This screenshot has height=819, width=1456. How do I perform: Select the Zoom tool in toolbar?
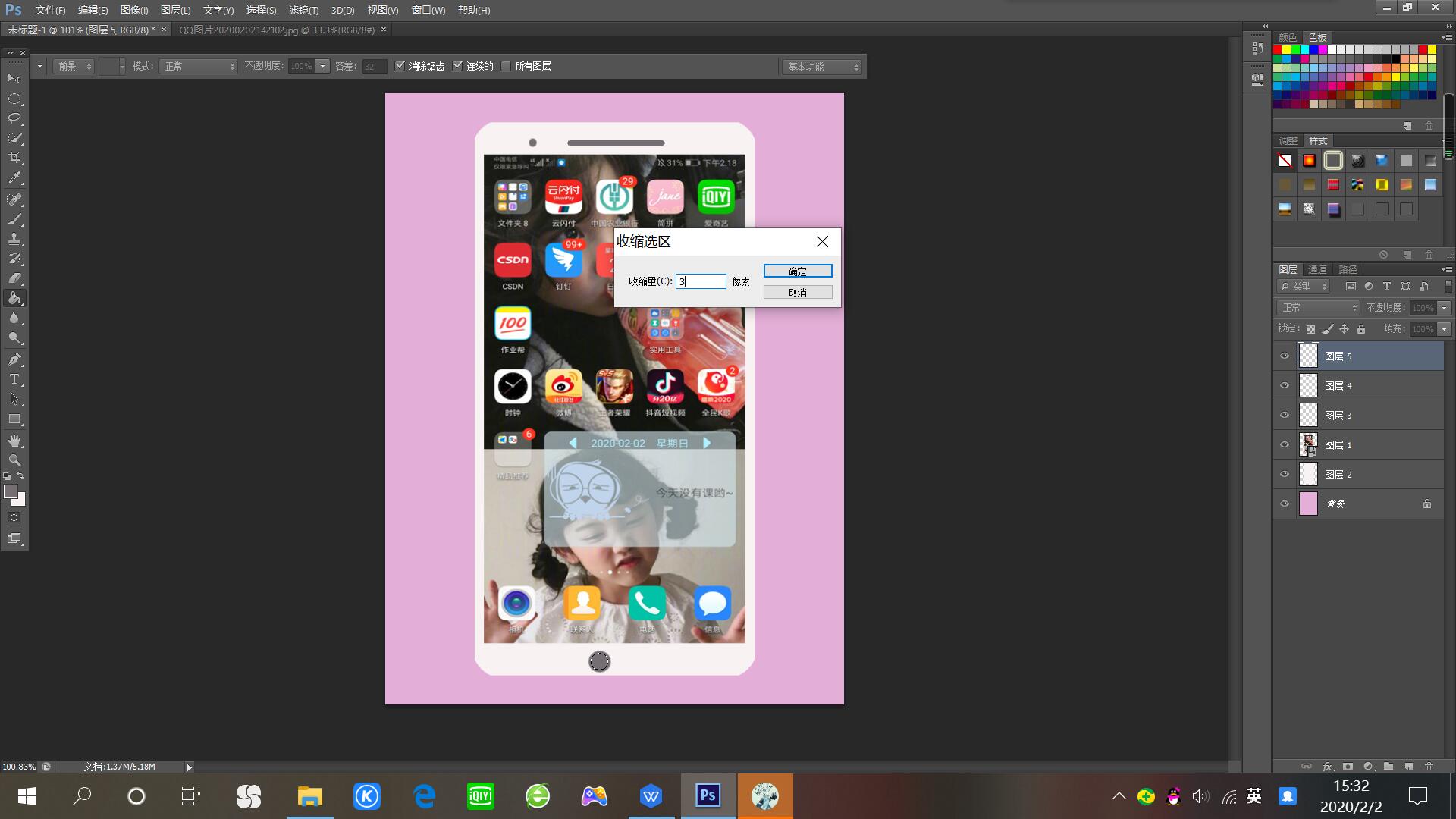pyautogui.click(x=14, y=460)
